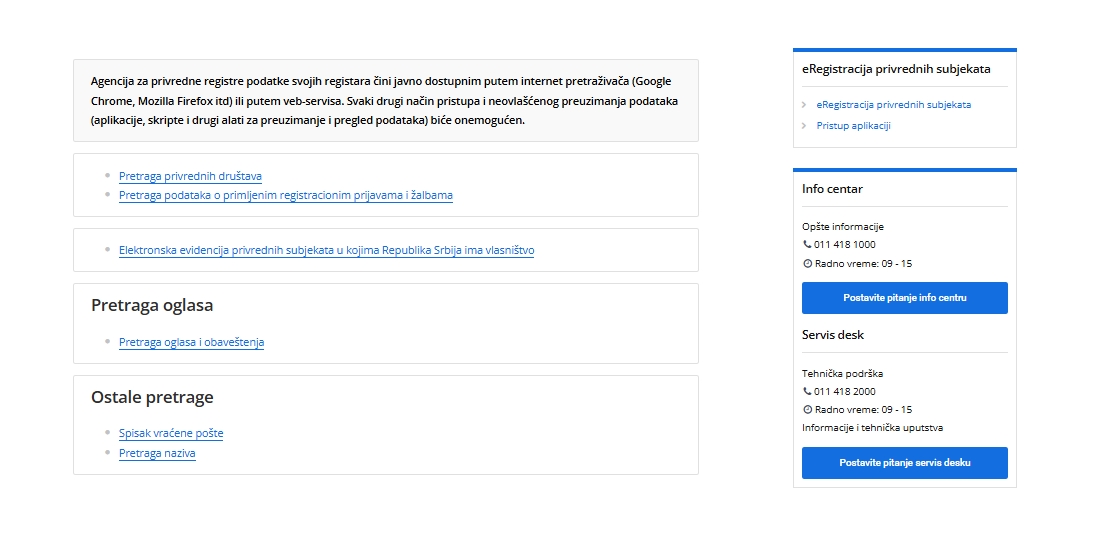Viewport: 1105px width, 554px height.
Task: Click the clock icon under Servis desk
Action: click(807, 410)
